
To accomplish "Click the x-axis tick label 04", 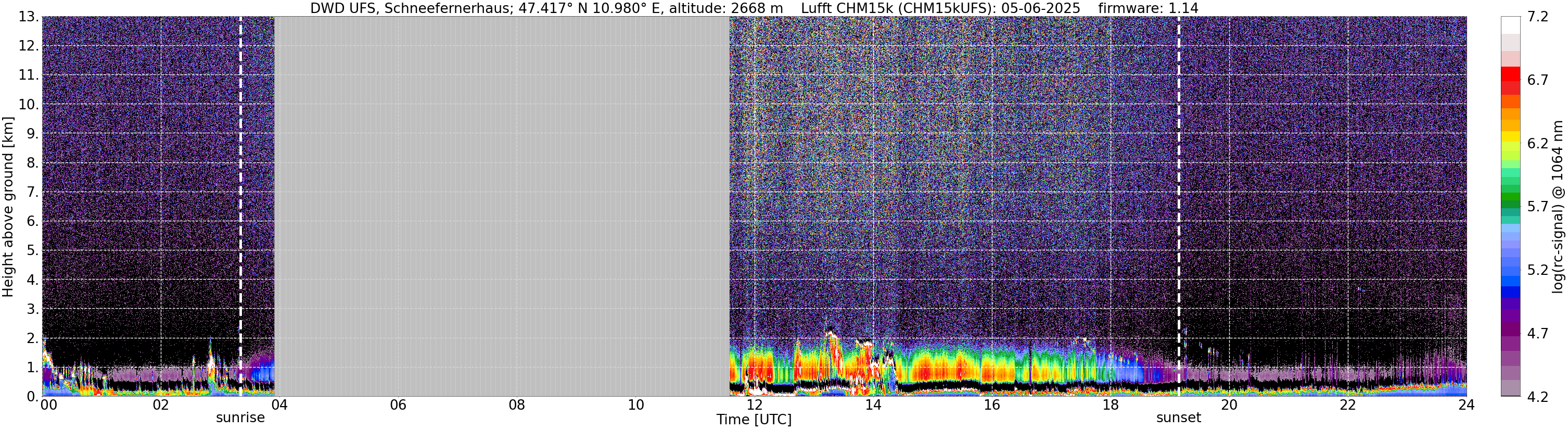I will [x=279, y=405].
